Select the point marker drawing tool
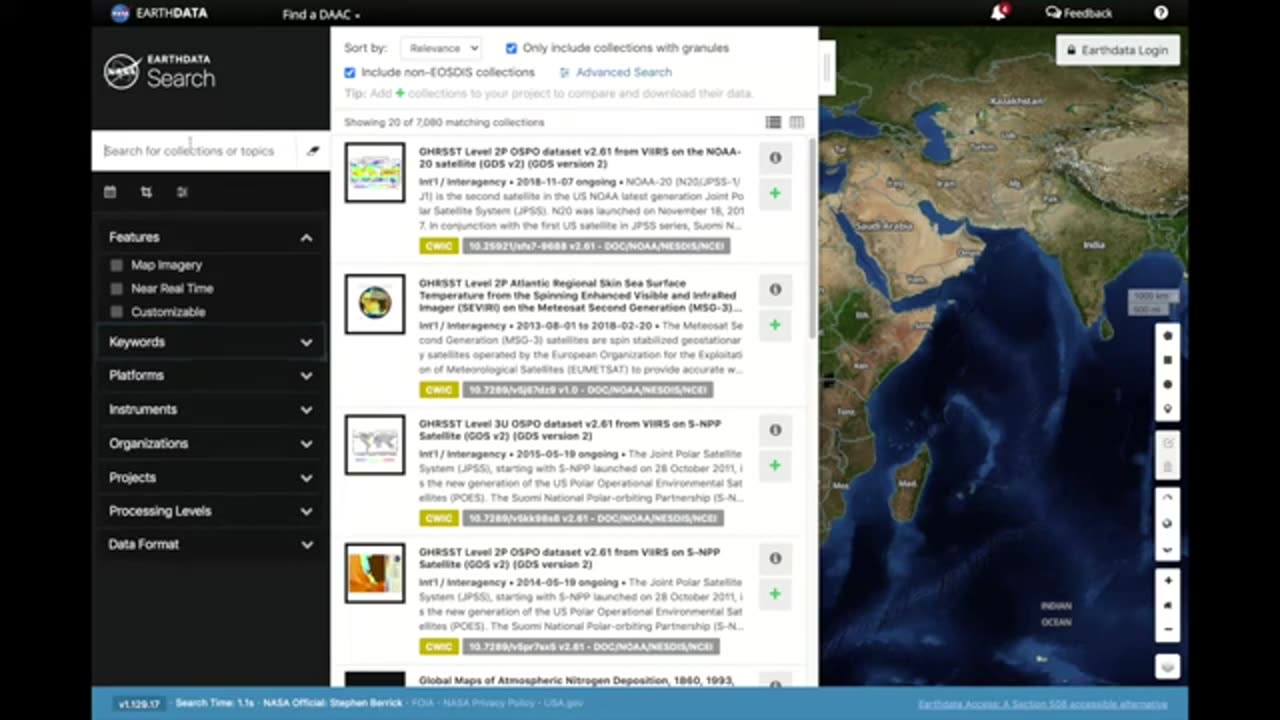Image resolution: width=1280 pixels, height=720 pixels. pos(1167,409)
